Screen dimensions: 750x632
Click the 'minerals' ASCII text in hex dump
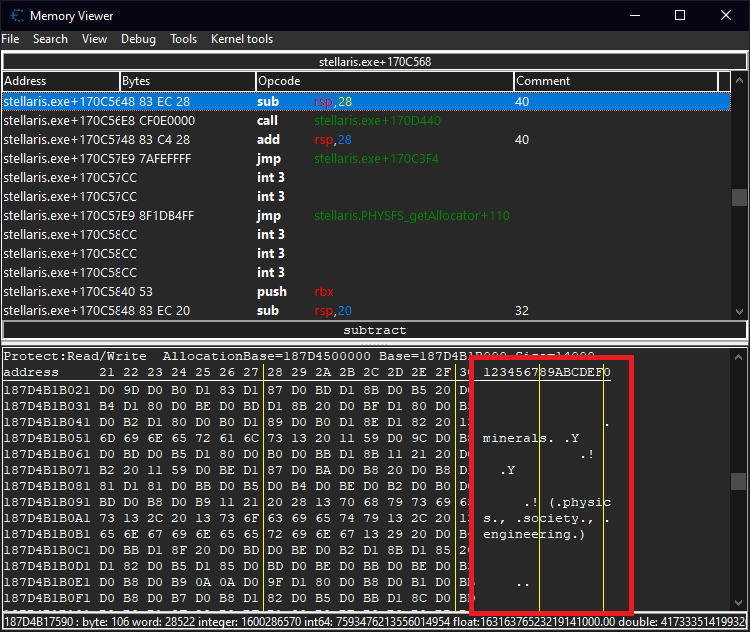point(514,438)
